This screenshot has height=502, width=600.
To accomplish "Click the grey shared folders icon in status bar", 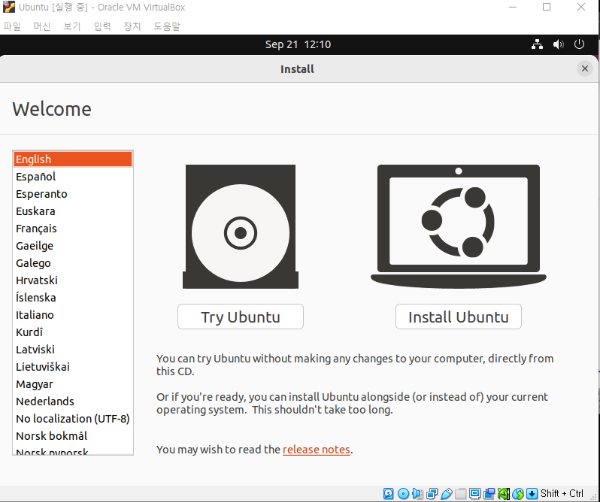I will (461, 494).
